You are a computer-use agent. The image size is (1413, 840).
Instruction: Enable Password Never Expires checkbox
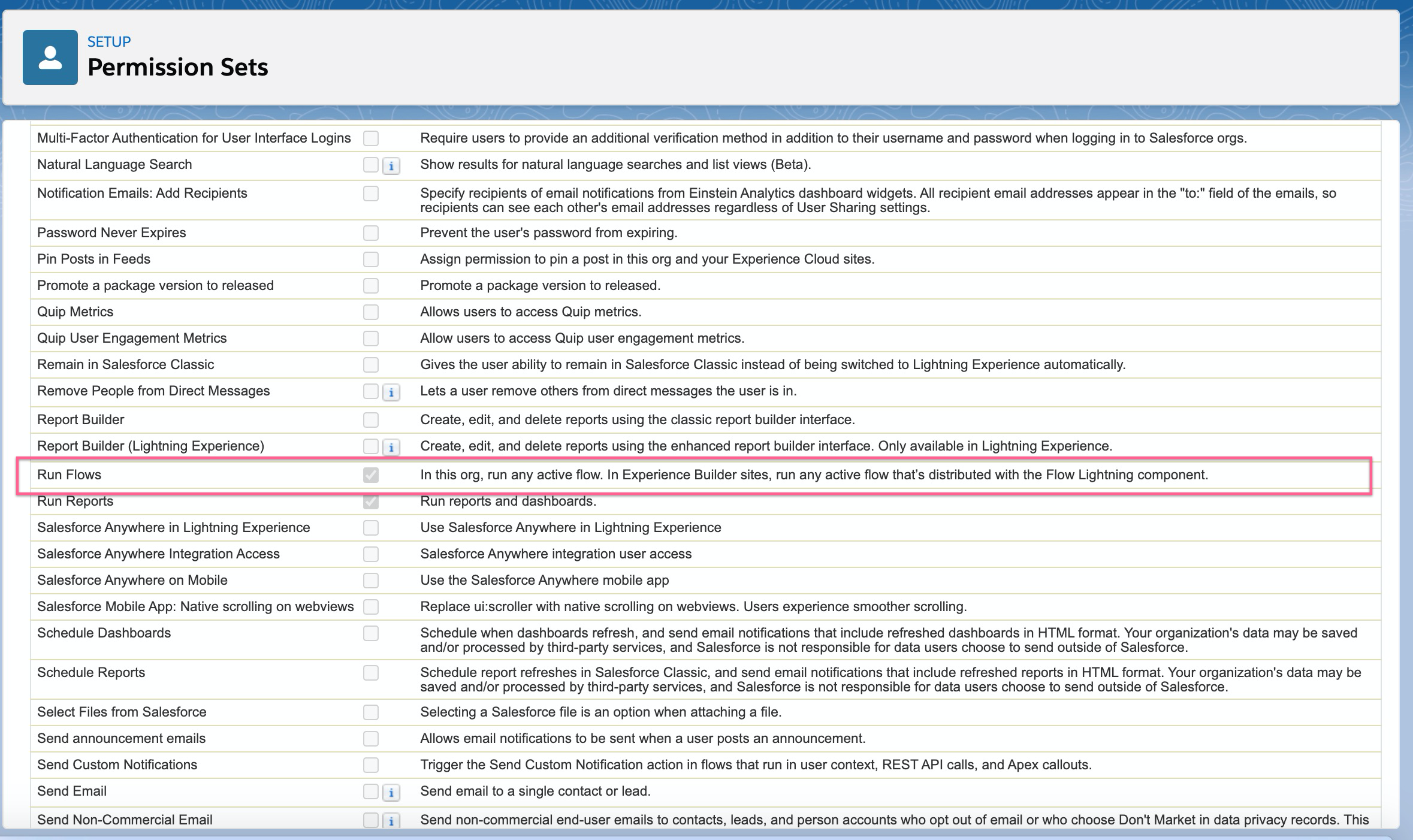pyautogui.click(x=371, y=233)
